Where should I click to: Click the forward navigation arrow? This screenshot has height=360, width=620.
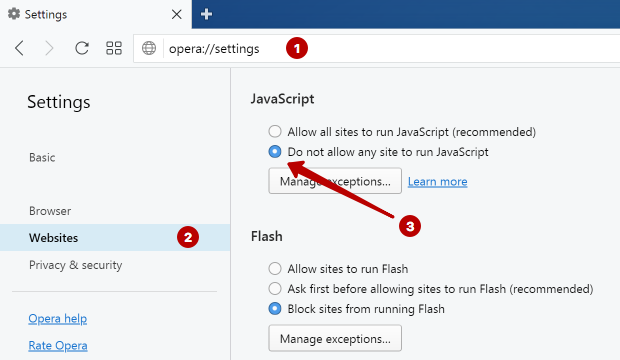coord(49,48)
